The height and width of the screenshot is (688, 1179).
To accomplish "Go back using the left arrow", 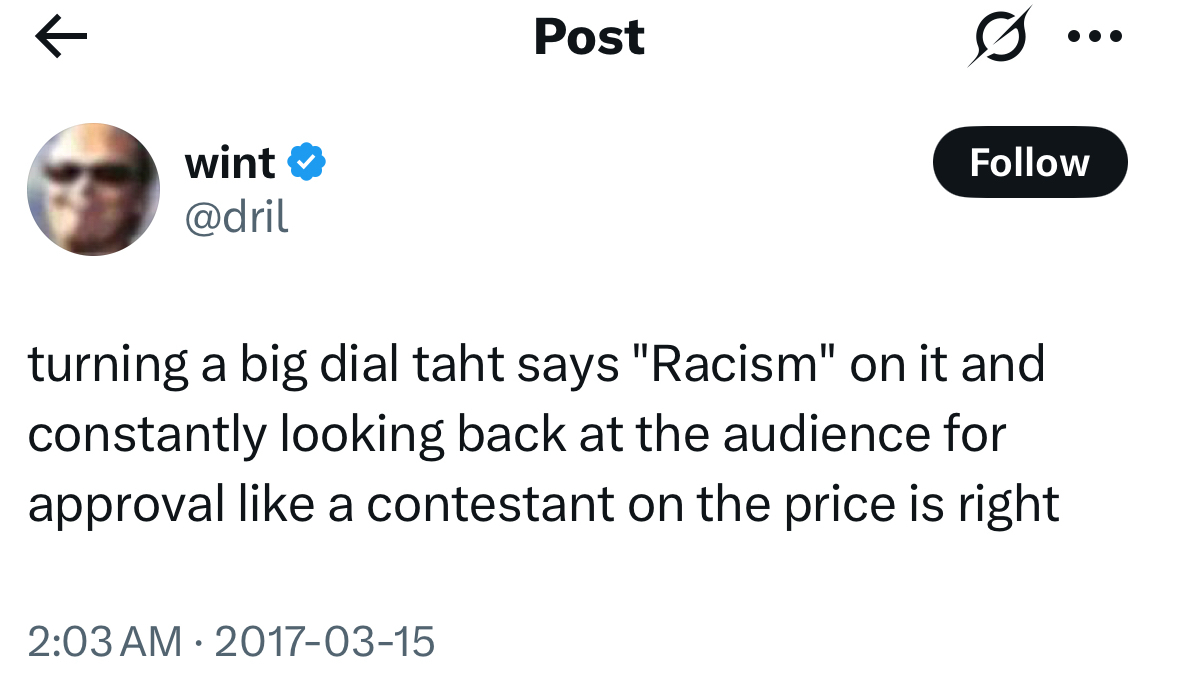I will [61, 38].
